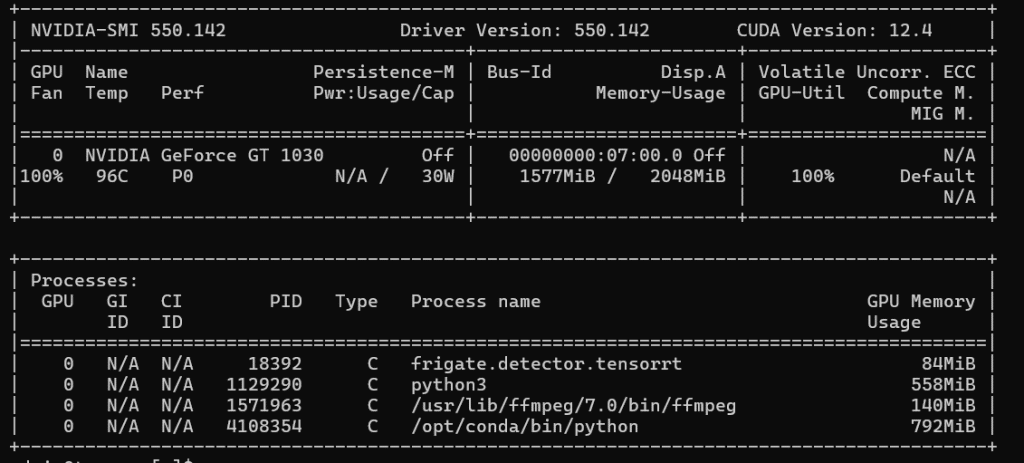Click the /opt/conda/bin/python process path

point(524,427)
